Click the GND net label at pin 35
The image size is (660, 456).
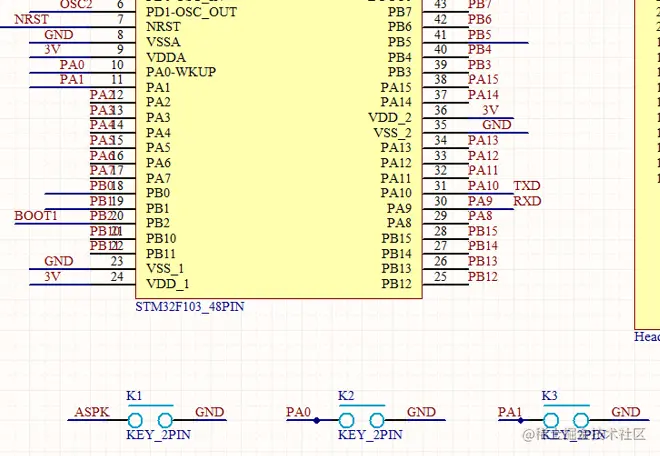pyautogui.click(x=497, y=125)
